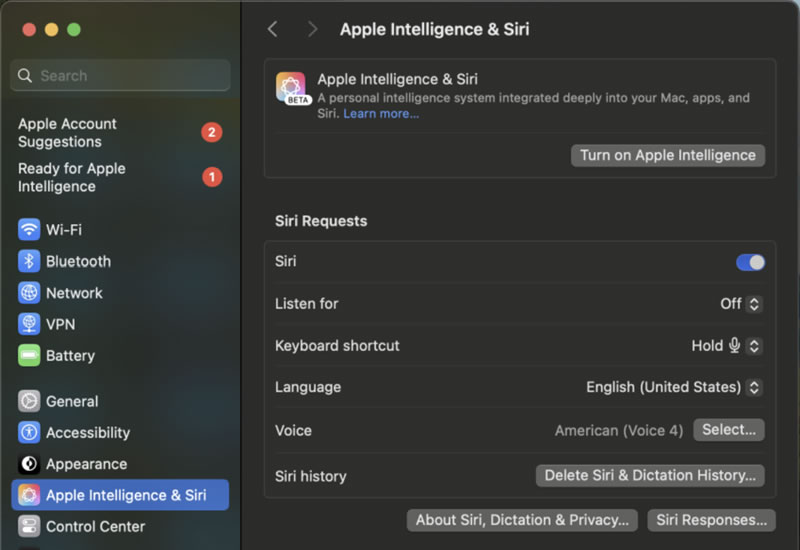800x550 pixels.
Task: Click the Apple Intelligence & Siri sidebar icon
Action: (29, 495)
